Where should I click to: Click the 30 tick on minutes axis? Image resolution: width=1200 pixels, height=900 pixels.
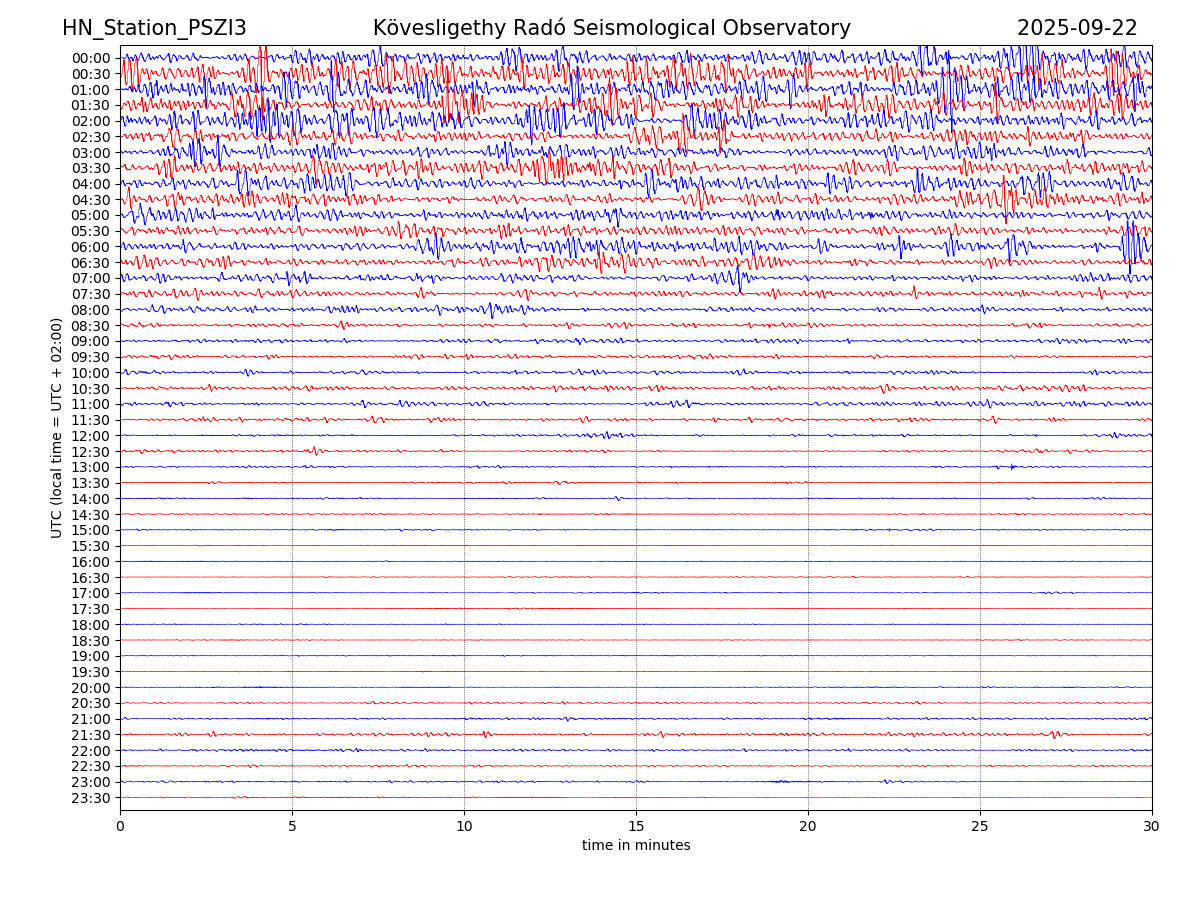(x=1152, y=827)
